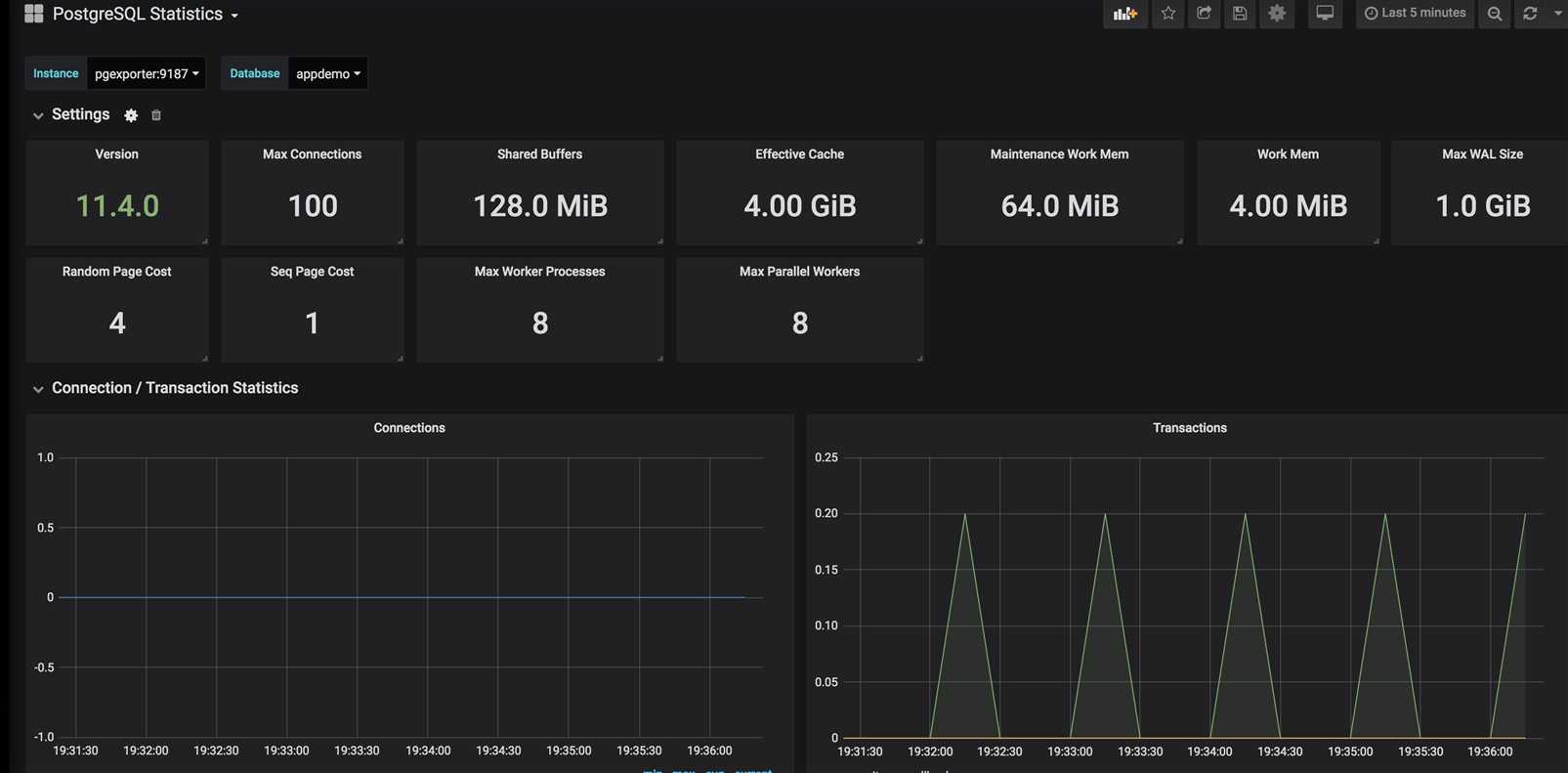Open the Instance pgexporter:9187 dropdown

(x=147, y=73)
